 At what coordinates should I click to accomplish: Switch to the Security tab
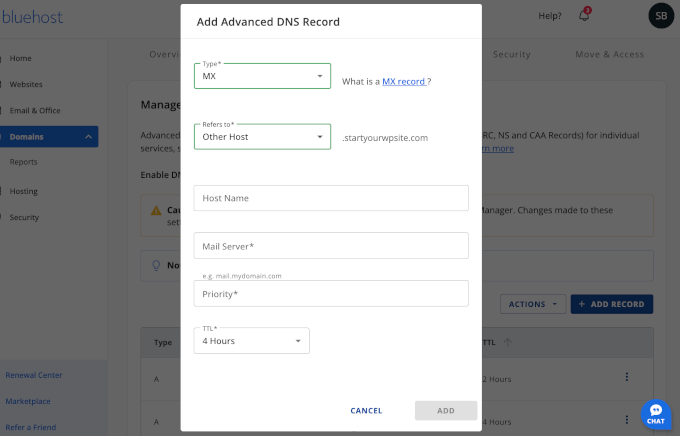pyautogui.click(x=512, y=54)
